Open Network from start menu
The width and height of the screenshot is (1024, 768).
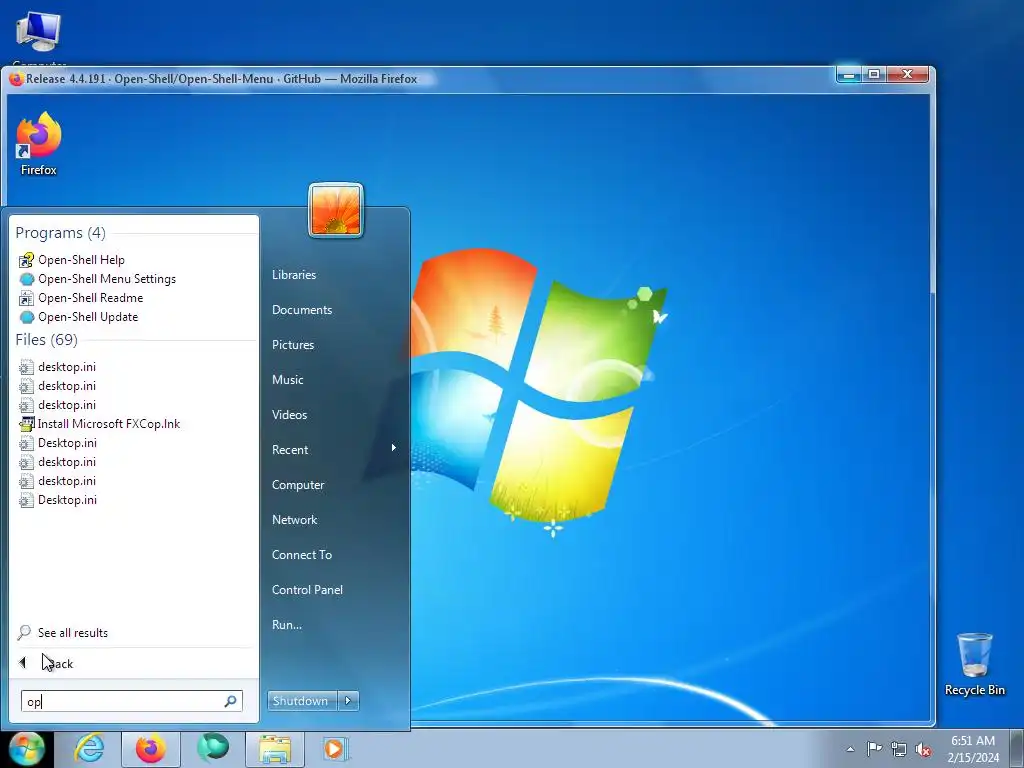point(295,520)
